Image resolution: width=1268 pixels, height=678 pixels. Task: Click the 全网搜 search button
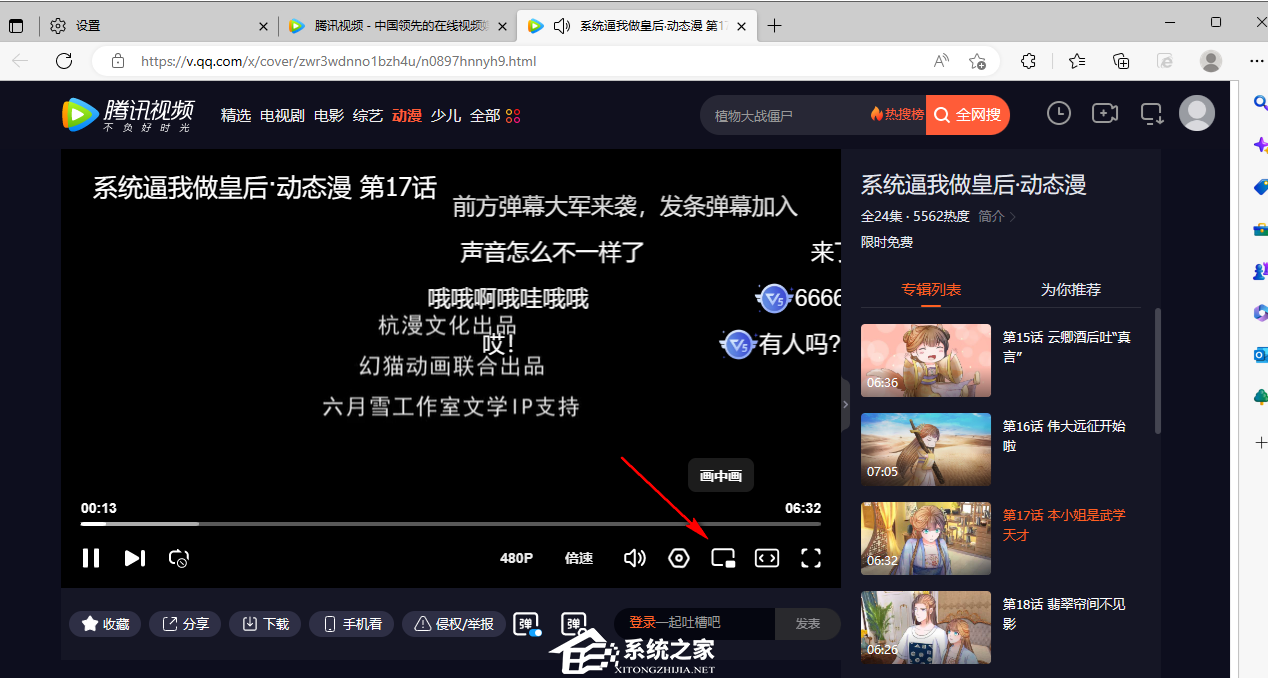[968, 115]
